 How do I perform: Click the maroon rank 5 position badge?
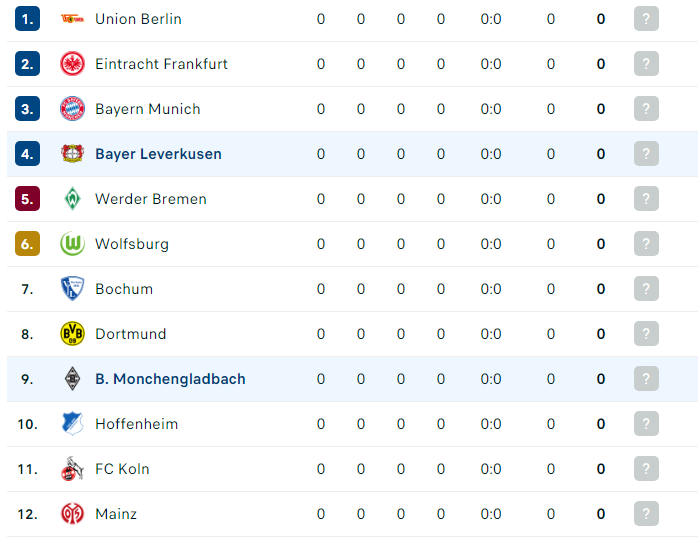pos(28,199)
